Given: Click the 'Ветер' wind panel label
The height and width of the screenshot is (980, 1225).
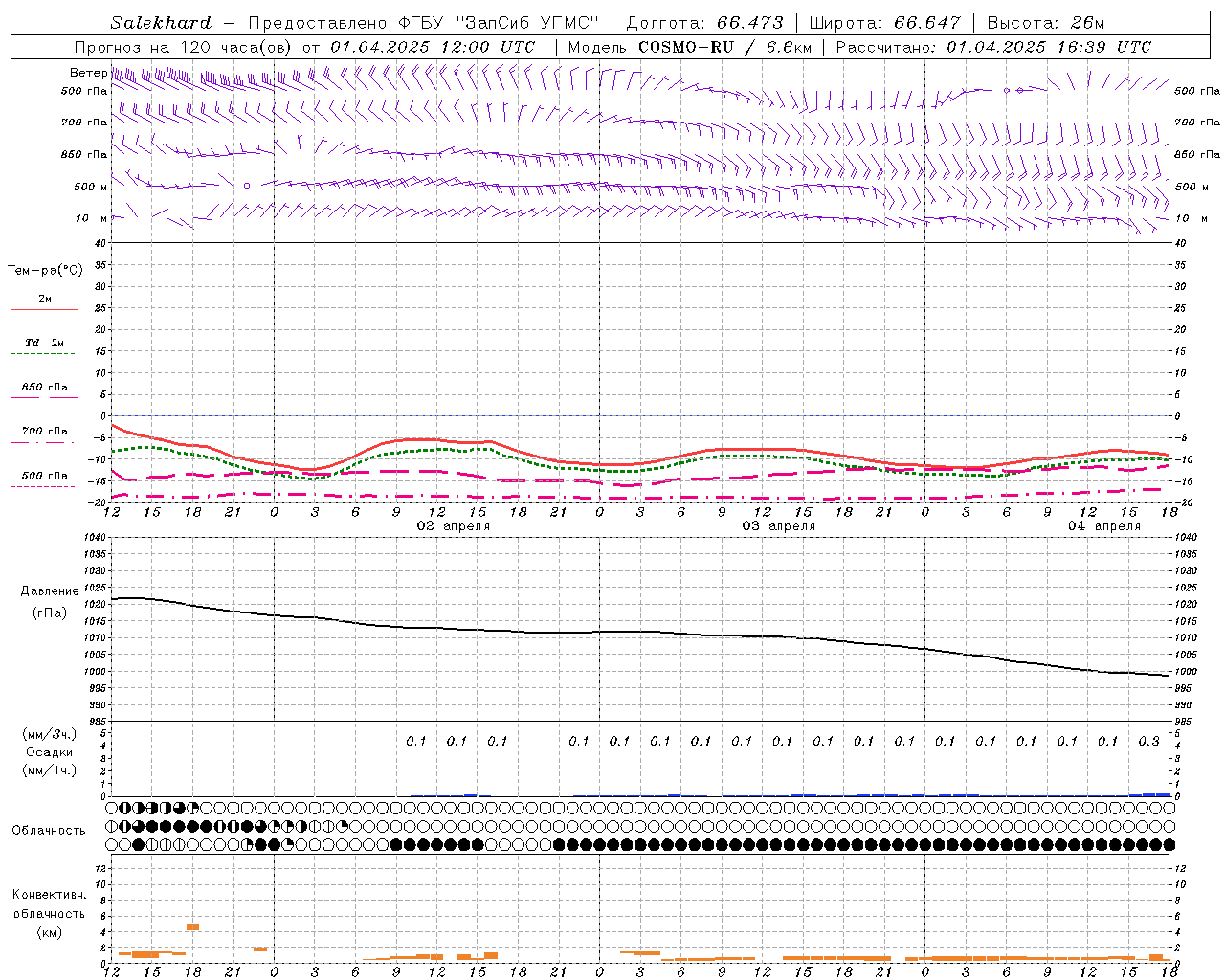Looking at the screenshot, I should (x=88, y=73).
